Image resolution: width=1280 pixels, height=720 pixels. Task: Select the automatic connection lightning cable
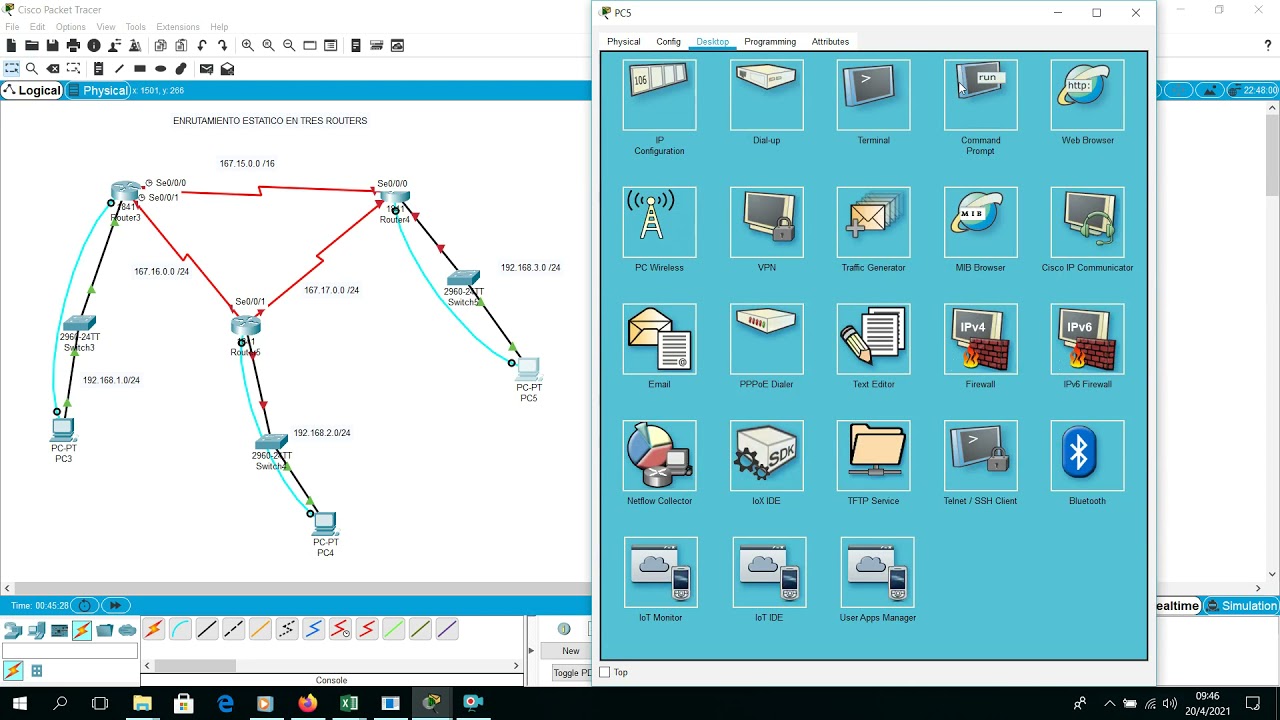coord(153,629)
